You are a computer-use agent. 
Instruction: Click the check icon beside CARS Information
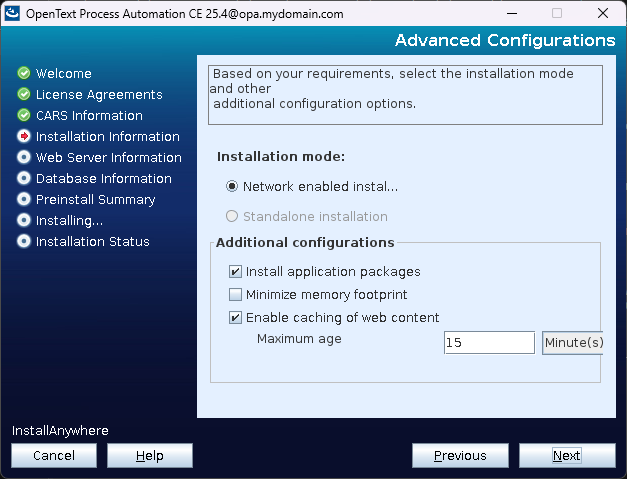click(24, 115)
